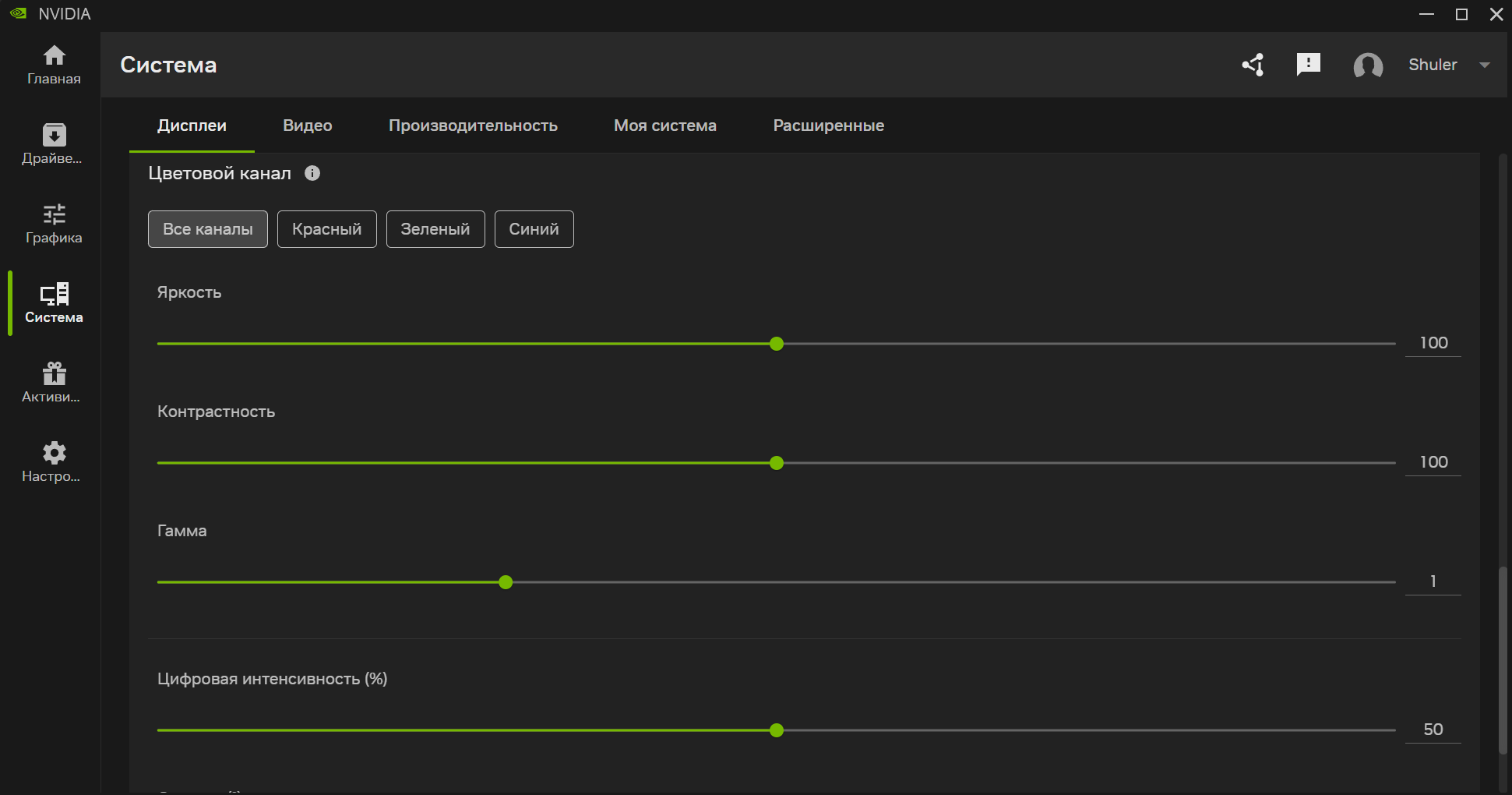Click the Яркость value field 100
Screen dimensions: 1512x795
(1433, 343)
